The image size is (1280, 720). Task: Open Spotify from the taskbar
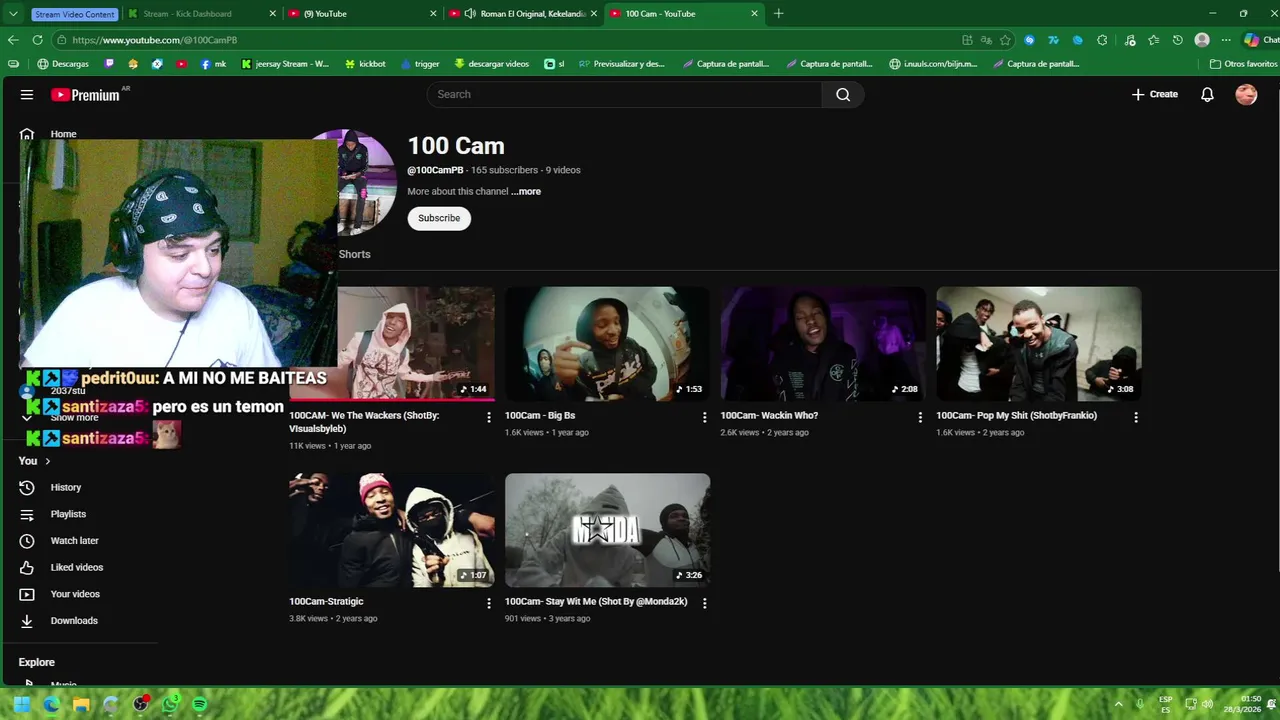(199, 704)
